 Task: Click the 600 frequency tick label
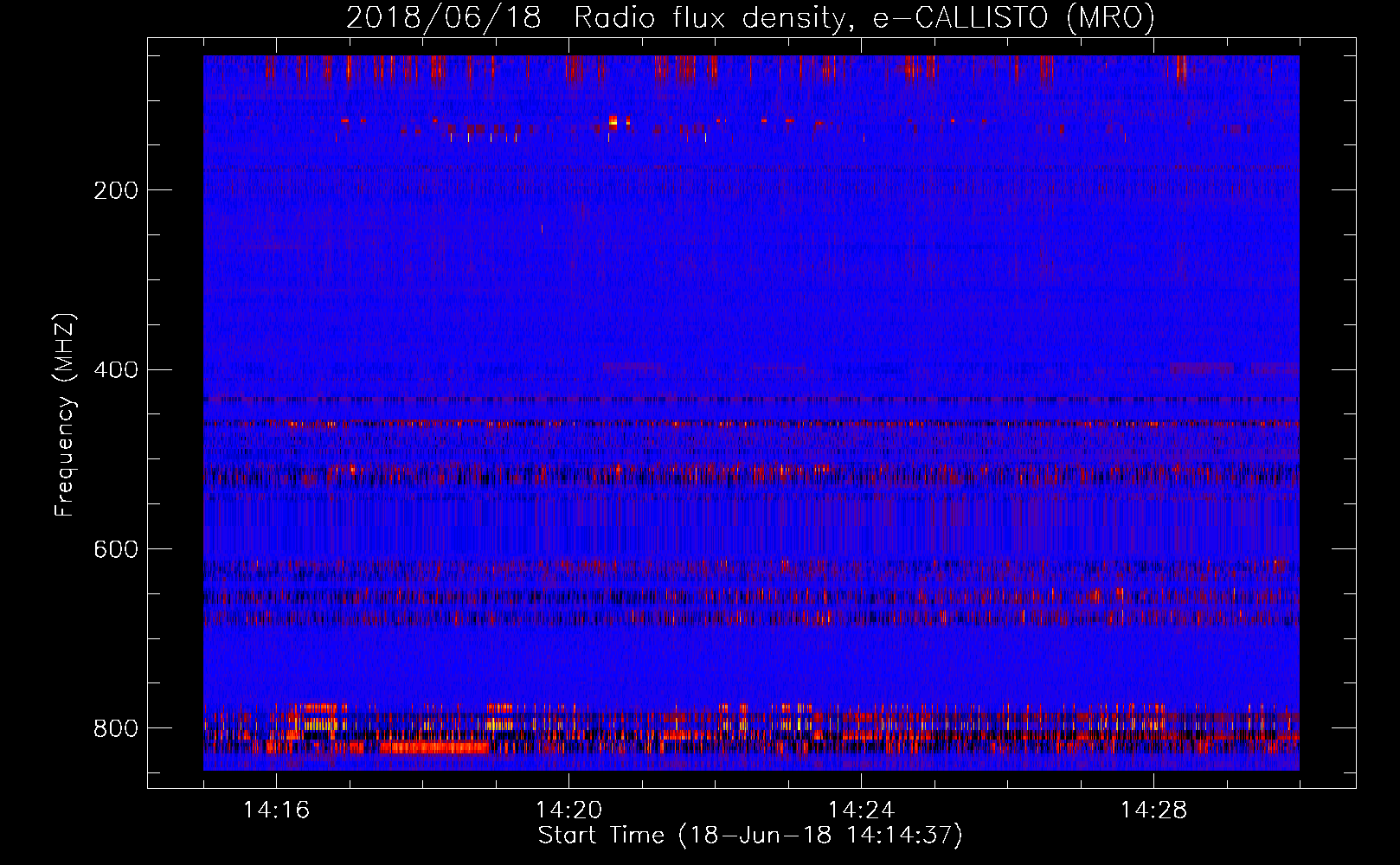pyautogui.click(x=116, y=549)
